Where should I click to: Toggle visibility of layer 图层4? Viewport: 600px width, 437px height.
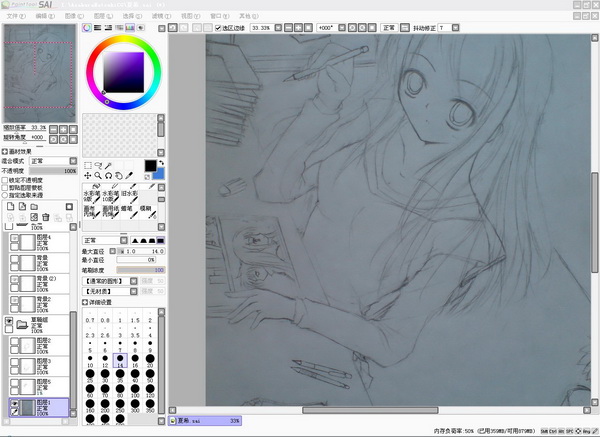click(14, 238)
